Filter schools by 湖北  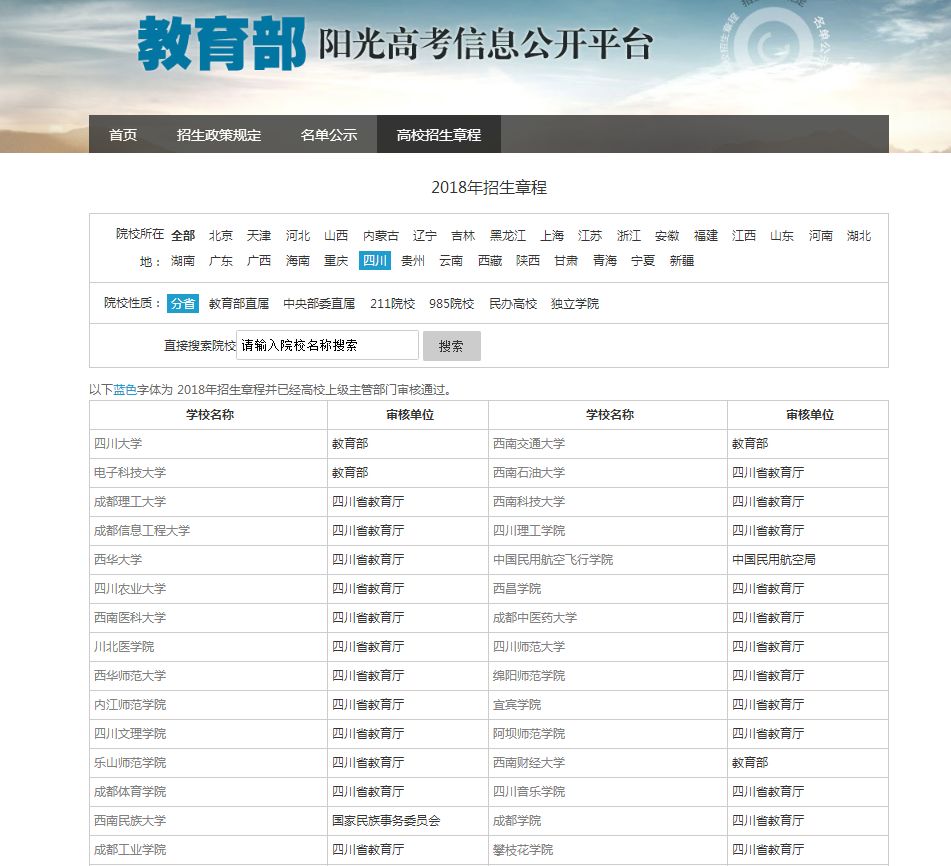[859, 235]
